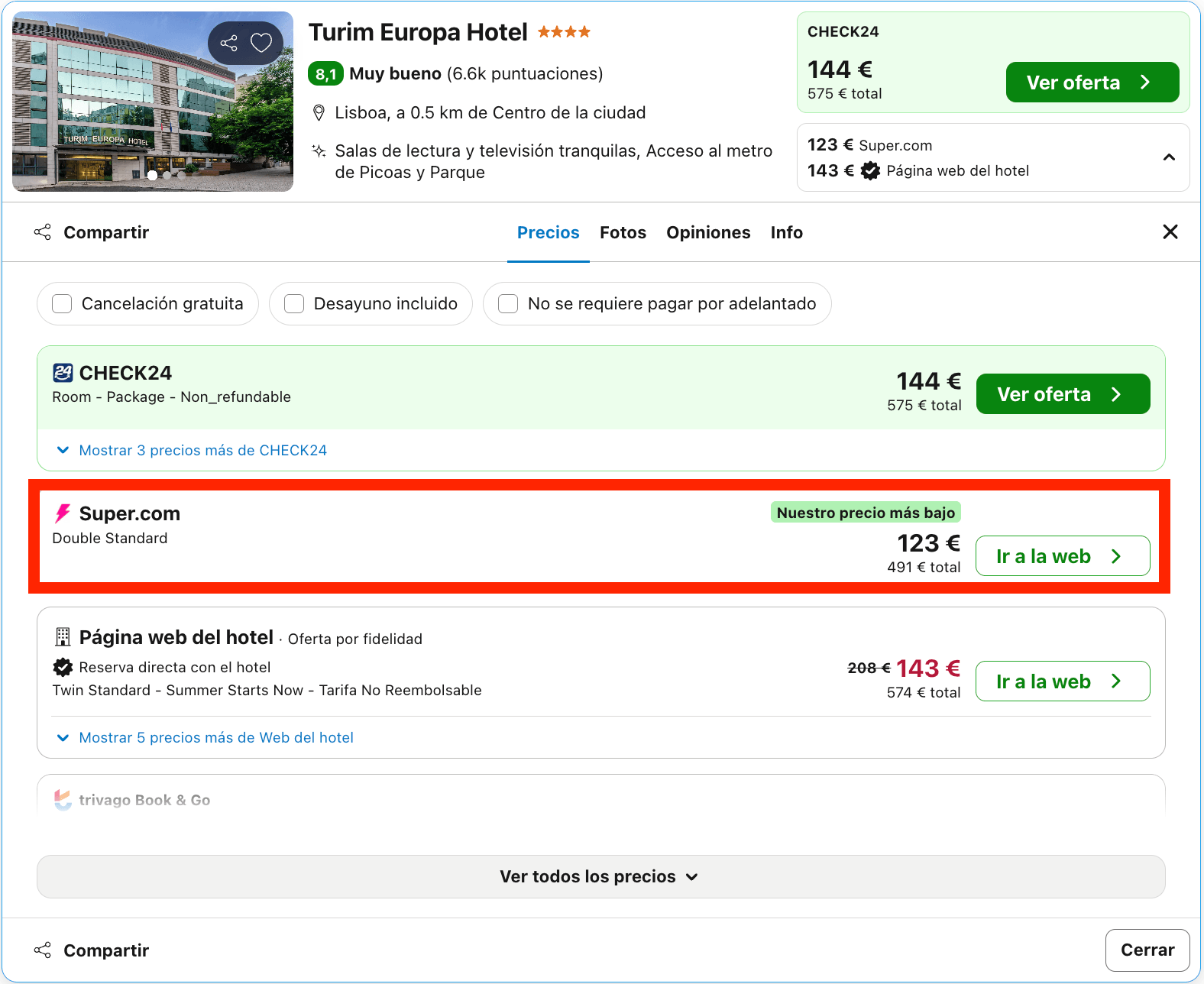The width and height of the screenshot is (1204, 984).
Task: Collapse the price summary with chevron up
Action: pyautogui.click(x=1169, y=157)
